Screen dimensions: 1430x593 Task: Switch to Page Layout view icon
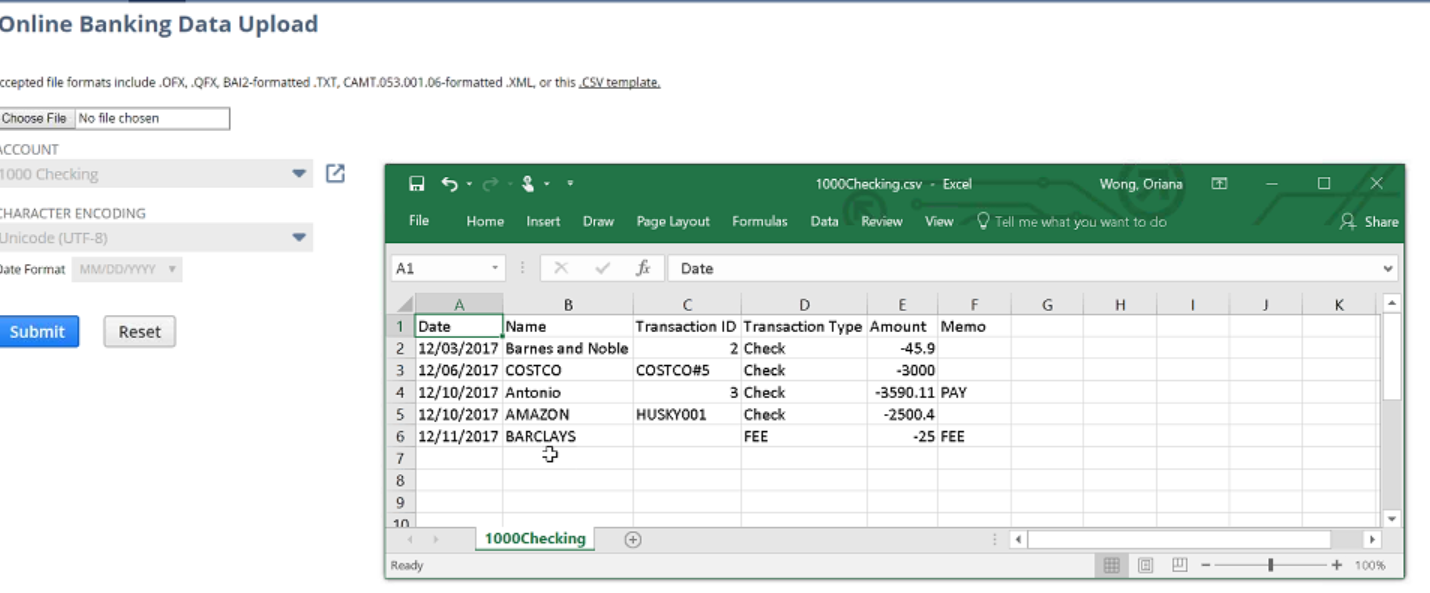(1146, 565)
